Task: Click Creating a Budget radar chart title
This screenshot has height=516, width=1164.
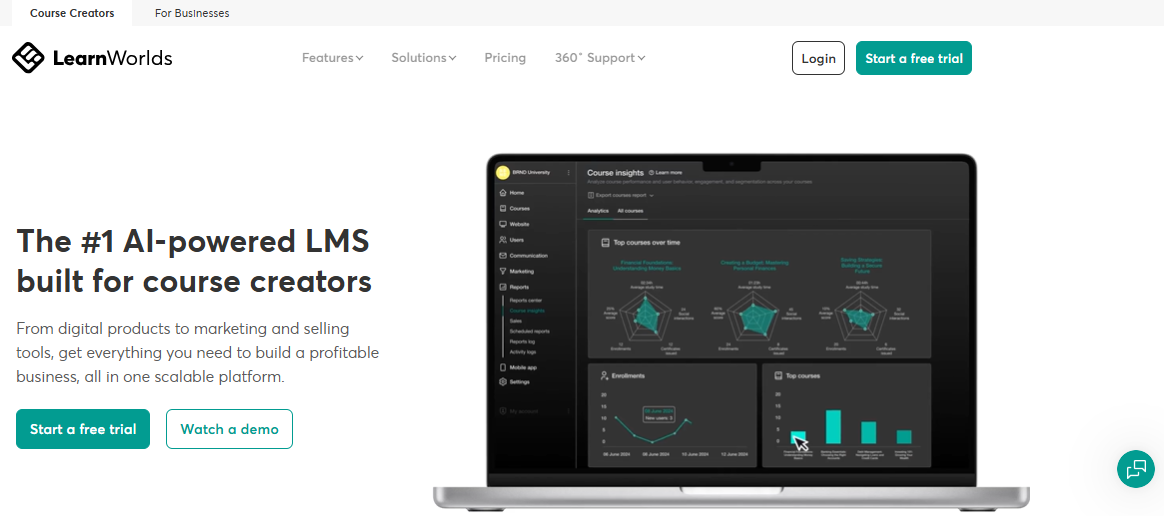Action: [754, 265]
